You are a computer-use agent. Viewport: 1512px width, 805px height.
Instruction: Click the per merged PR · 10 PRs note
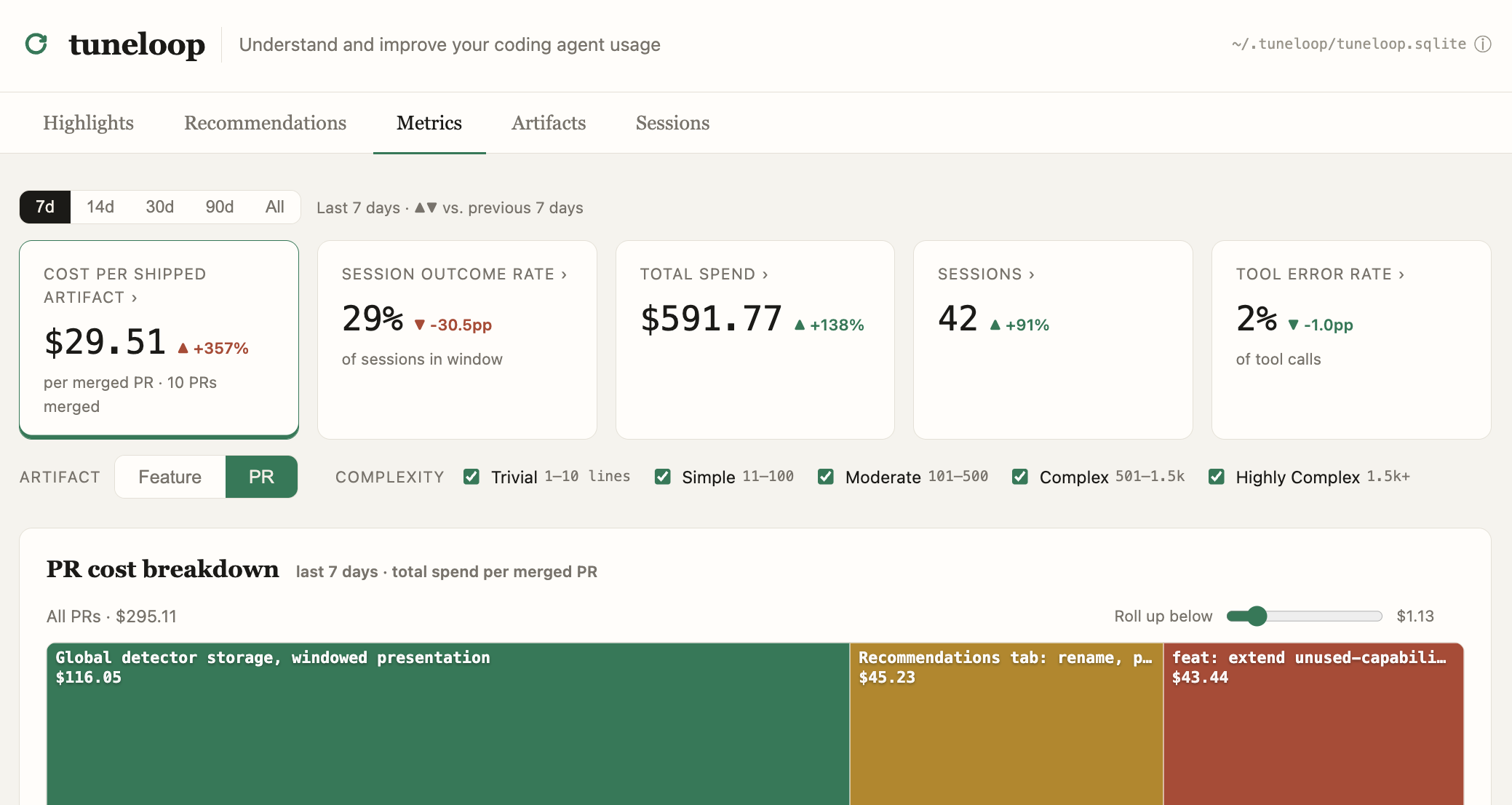(x=130, y=394)
